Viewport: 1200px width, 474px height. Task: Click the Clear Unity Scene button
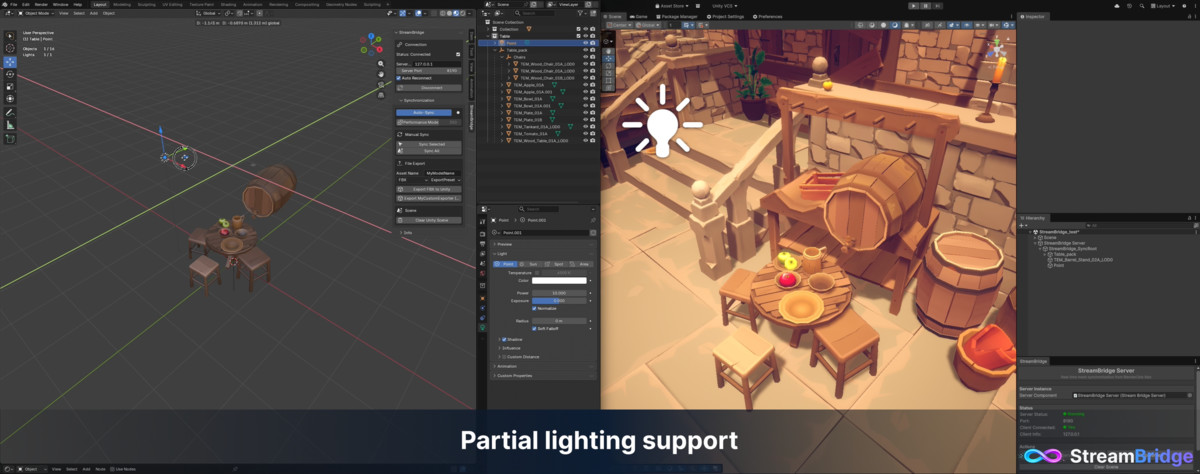coord(429,220)
